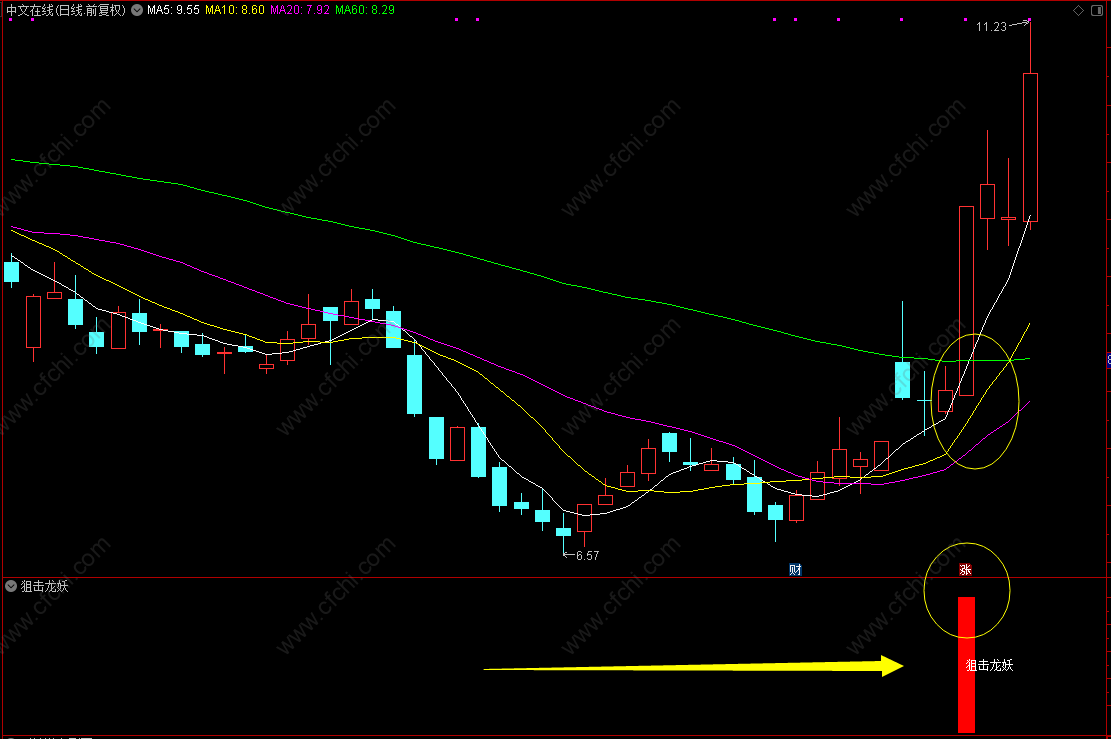Select the lowest candle marked 6.57
Viewport: 1111px width, 739px height.
pos(563,533)
